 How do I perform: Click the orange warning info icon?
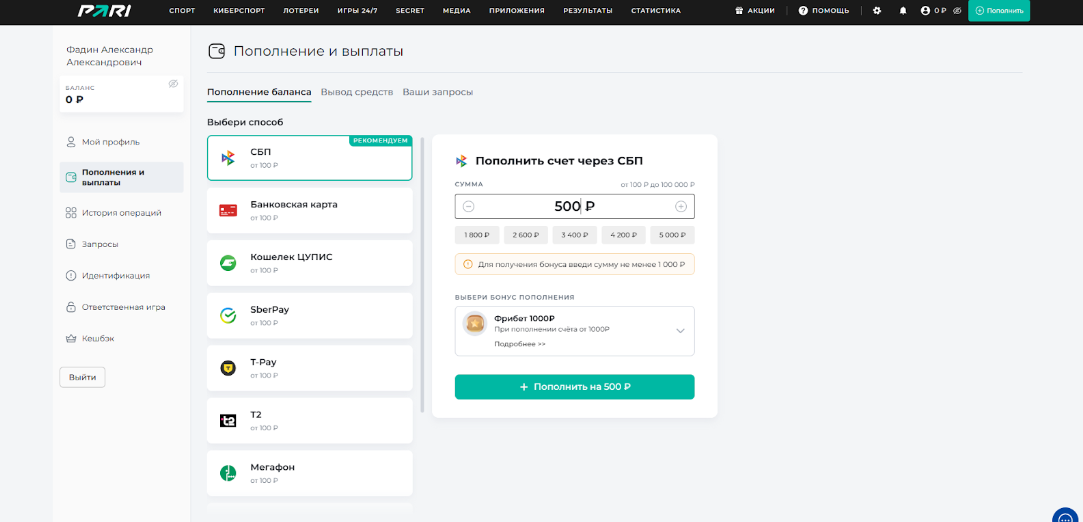468,264
